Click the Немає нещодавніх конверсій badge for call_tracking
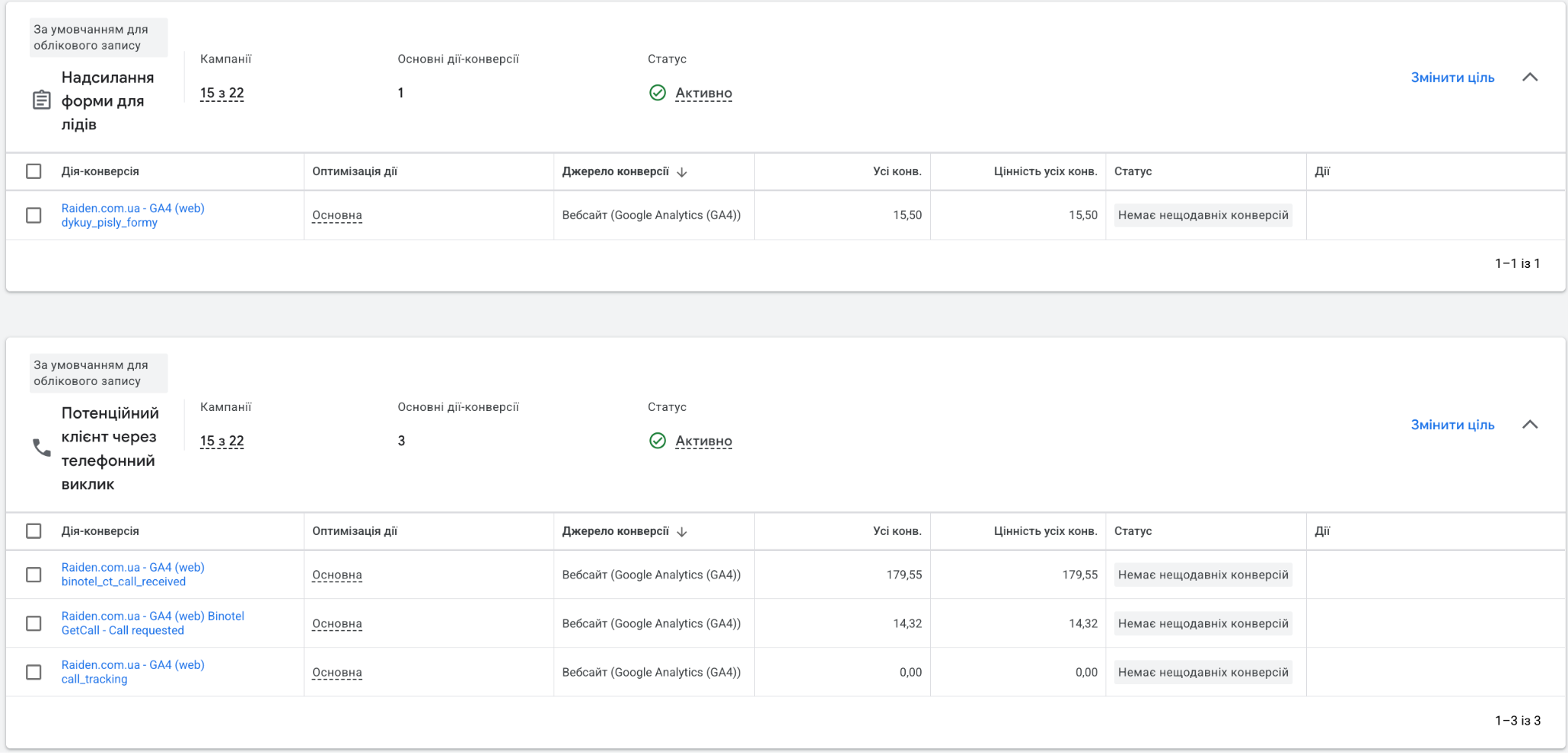This screenshot has width=1568, height=753. (1203, 672)
